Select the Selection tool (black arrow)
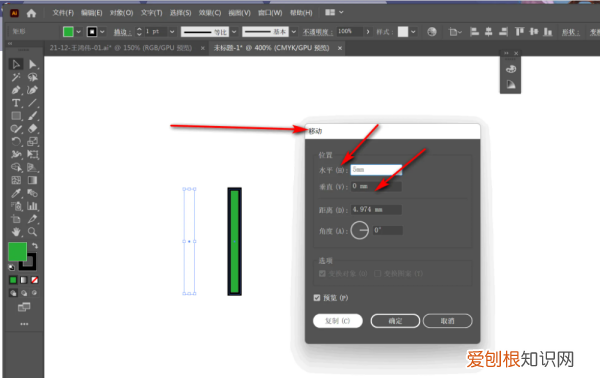 (16, 64)
